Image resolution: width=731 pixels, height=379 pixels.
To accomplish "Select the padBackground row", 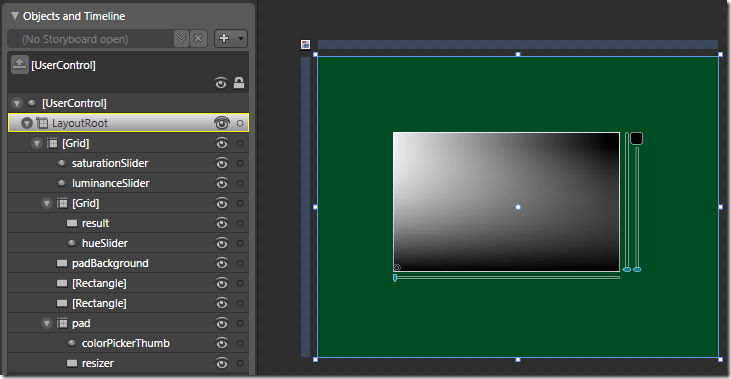I will point(128,263).
